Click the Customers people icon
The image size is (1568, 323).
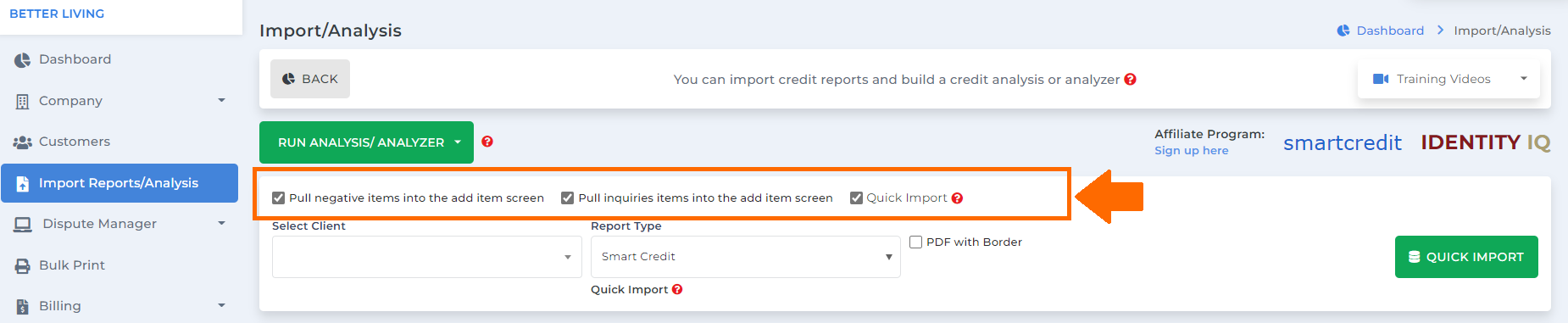pyautogui.click(x=23, y=142)
